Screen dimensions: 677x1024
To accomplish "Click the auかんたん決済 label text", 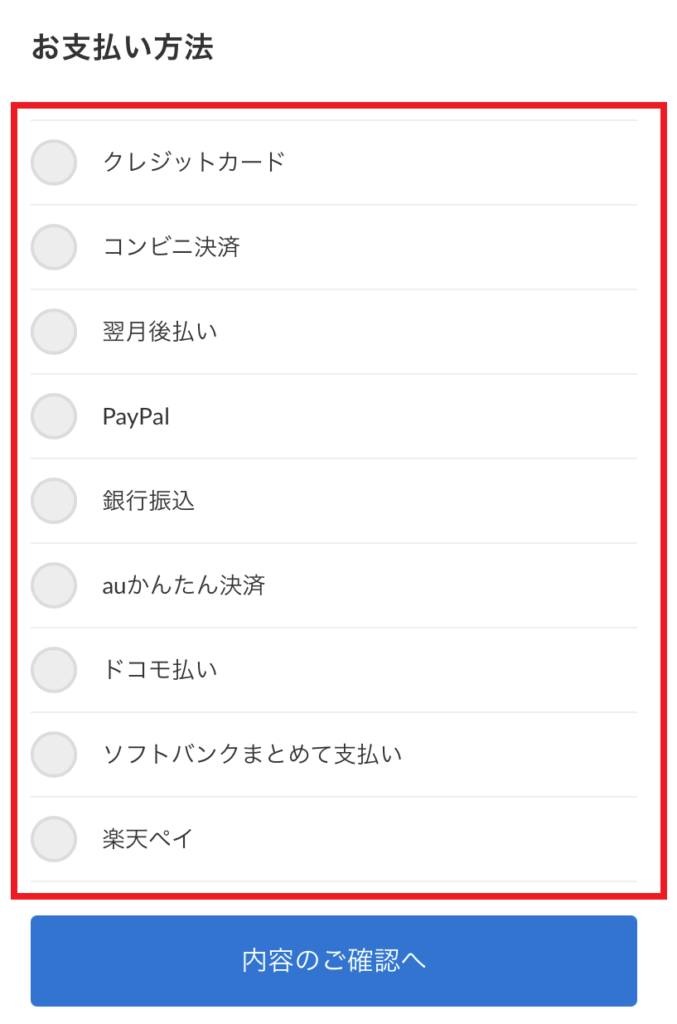I will click(183, 585).
